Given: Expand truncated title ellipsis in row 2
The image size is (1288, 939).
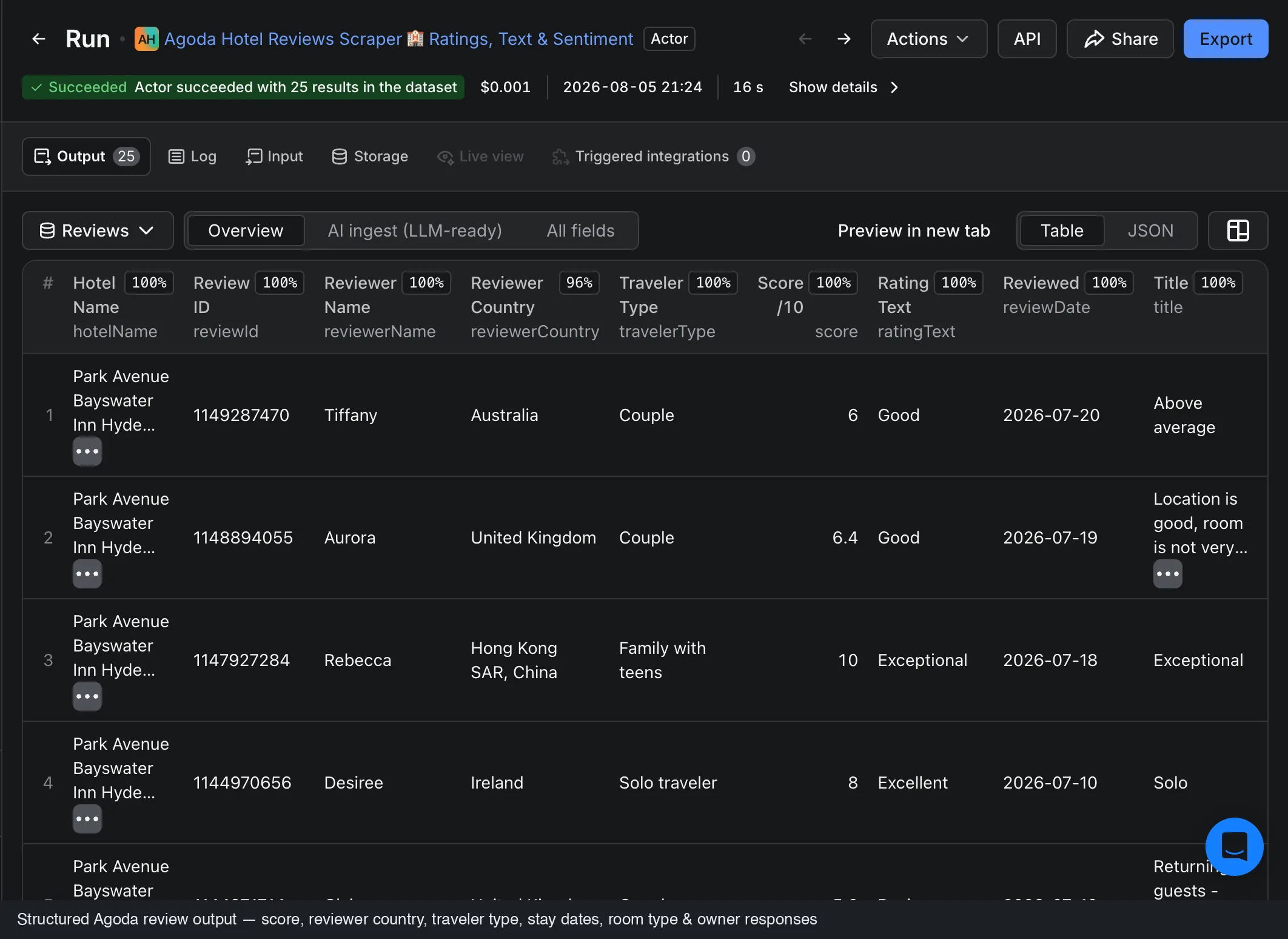Looking at the screenshot, I should 1168,574.
